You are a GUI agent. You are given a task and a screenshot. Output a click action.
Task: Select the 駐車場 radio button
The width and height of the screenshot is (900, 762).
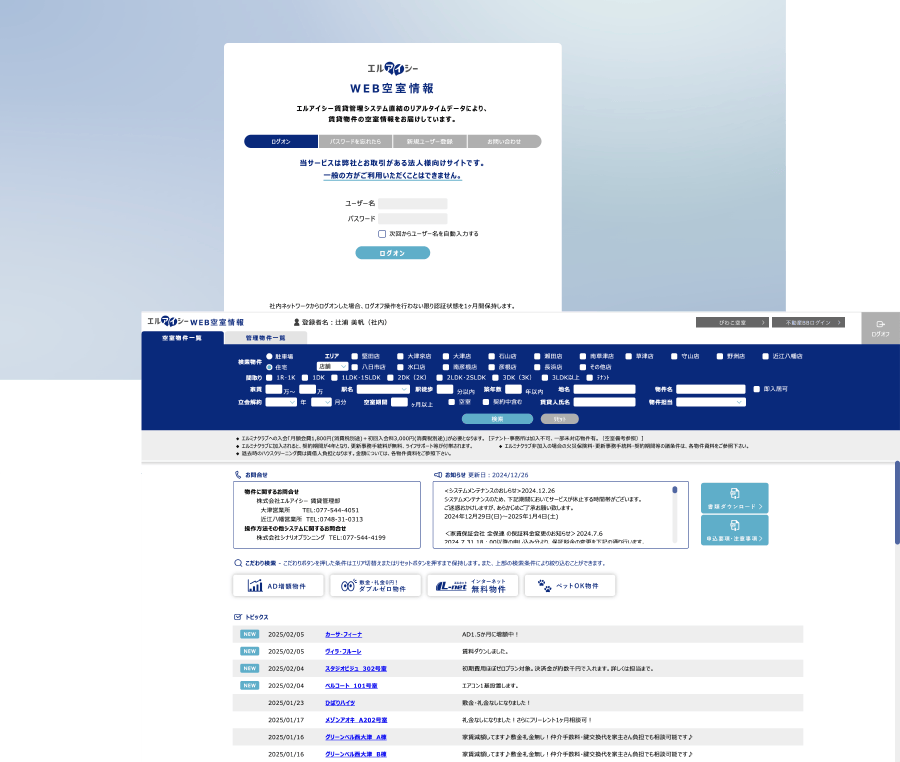click(269, 356)
